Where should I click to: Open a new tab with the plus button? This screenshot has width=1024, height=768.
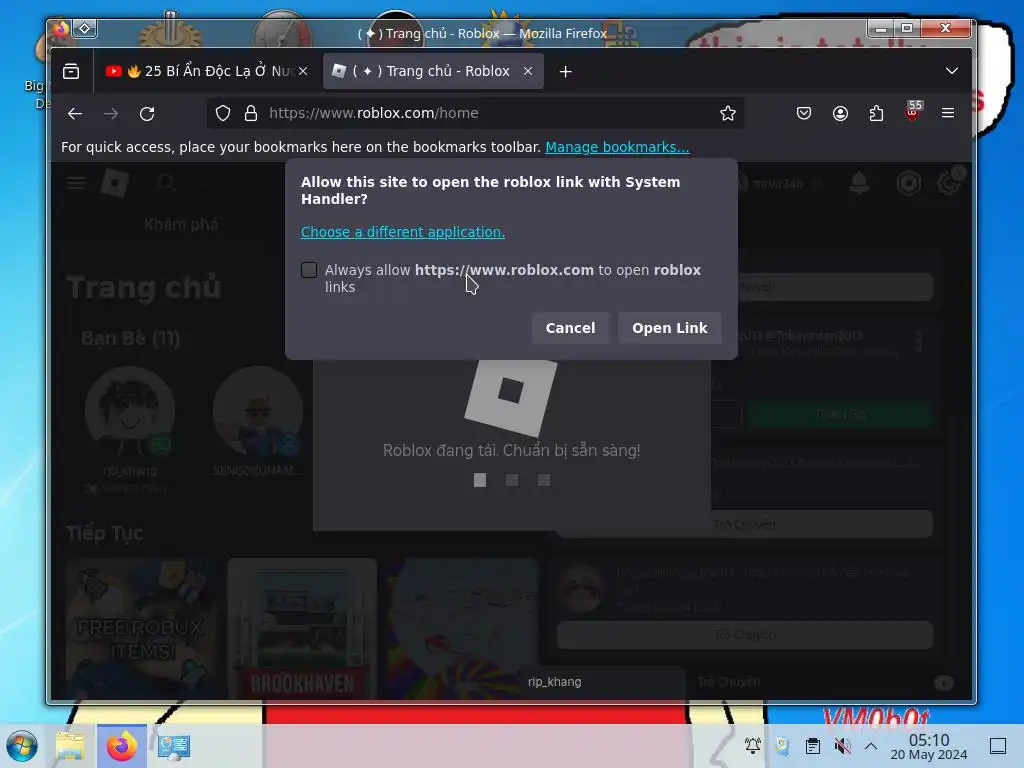566,71
